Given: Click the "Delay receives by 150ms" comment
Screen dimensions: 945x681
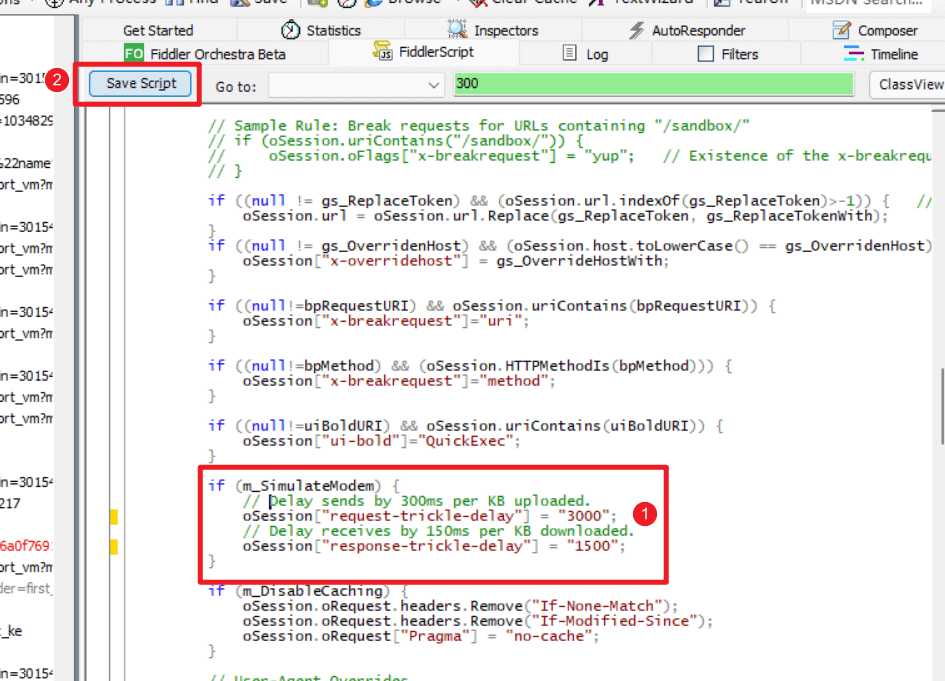Looking at the screenshot, I should tap(438, 531).
